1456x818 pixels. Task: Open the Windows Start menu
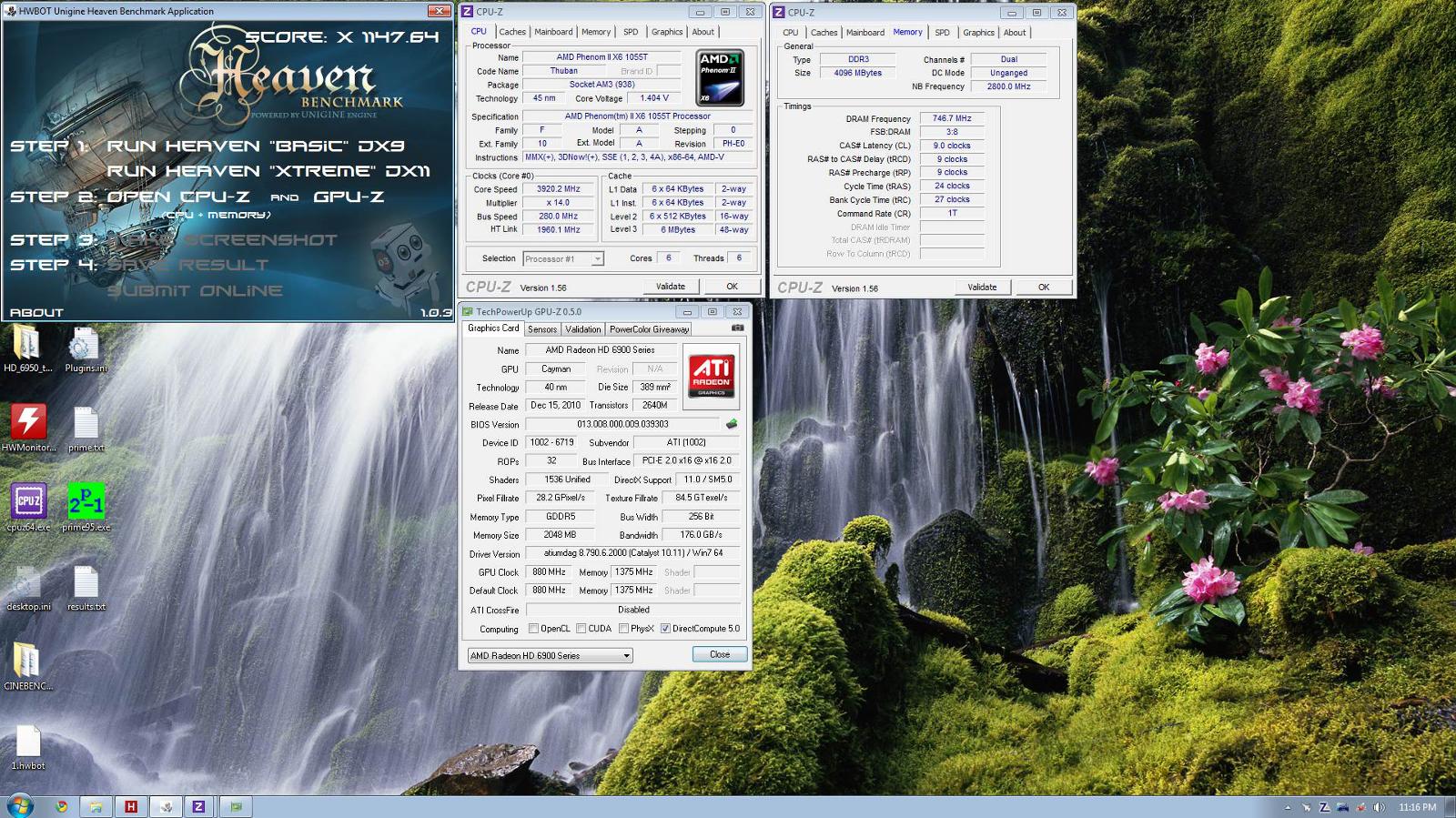(x=20, y=806)
